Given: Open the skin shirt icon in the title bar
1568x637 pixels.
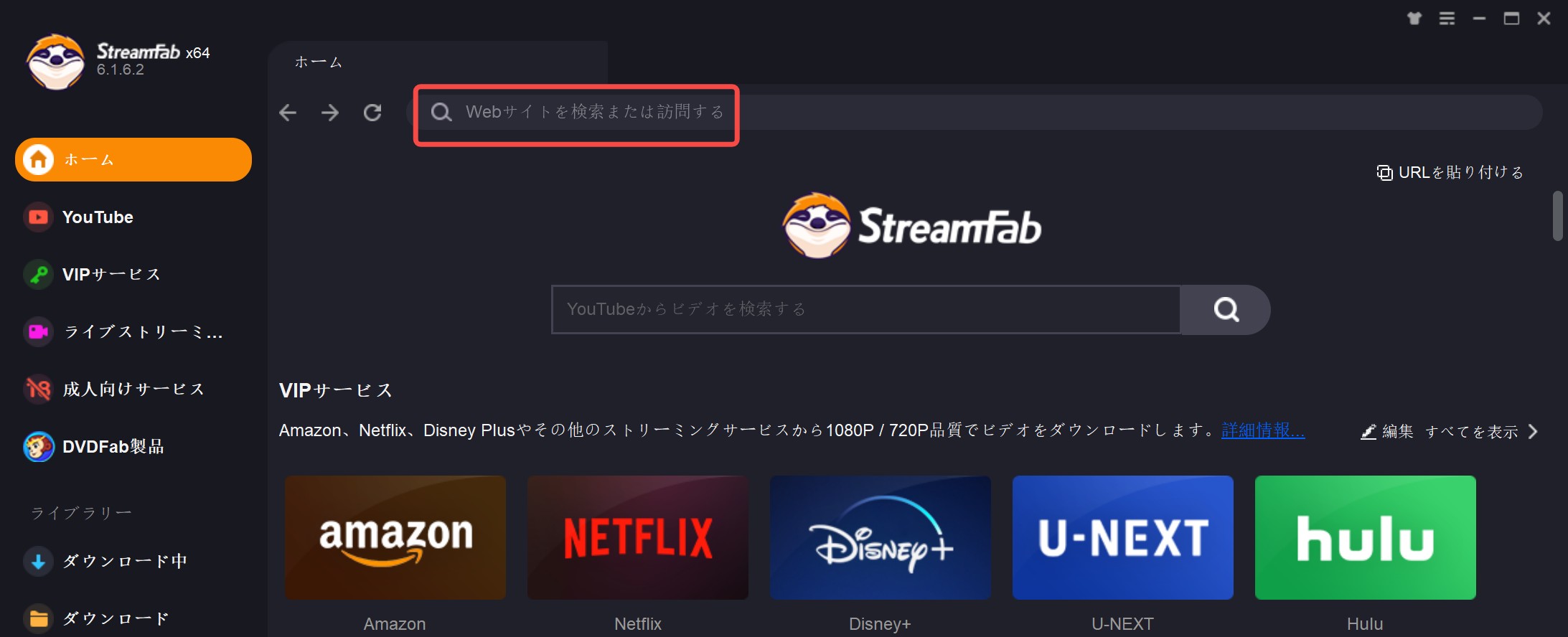Looking at the screenshot, I should [x=1414, y=19].
